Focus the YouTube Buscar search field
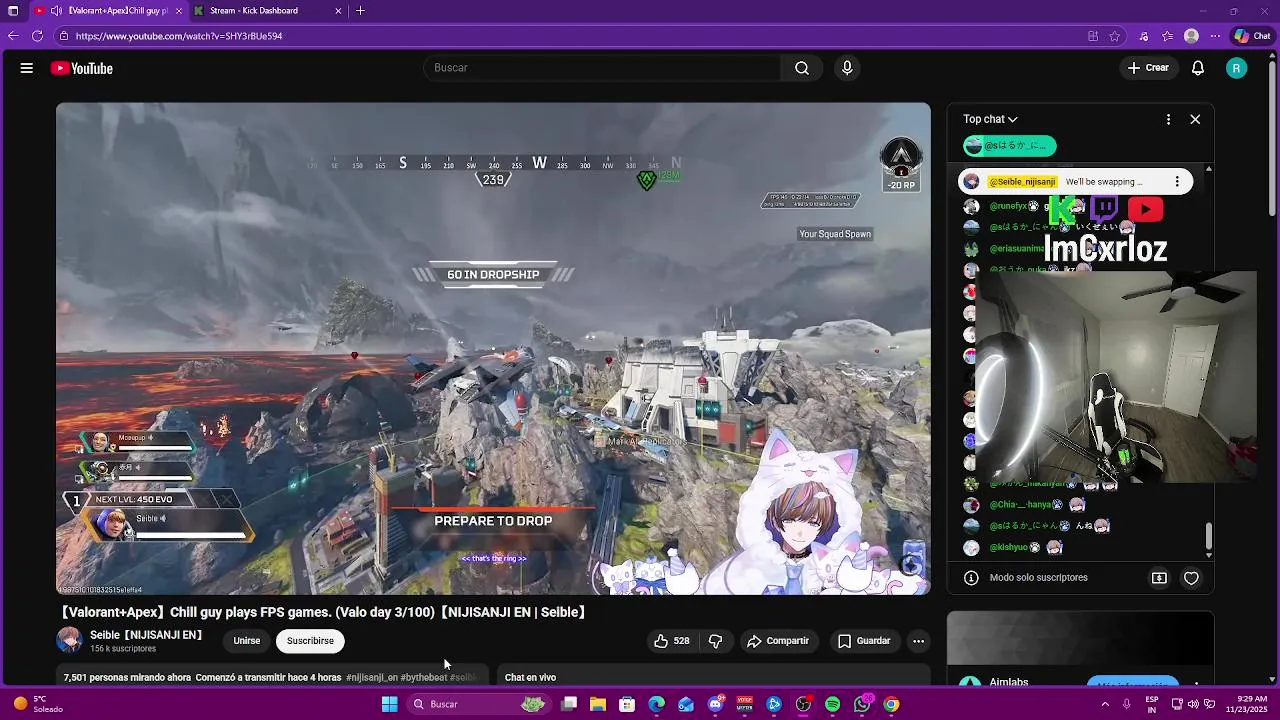1280x720 pixels. pos(602,68)
